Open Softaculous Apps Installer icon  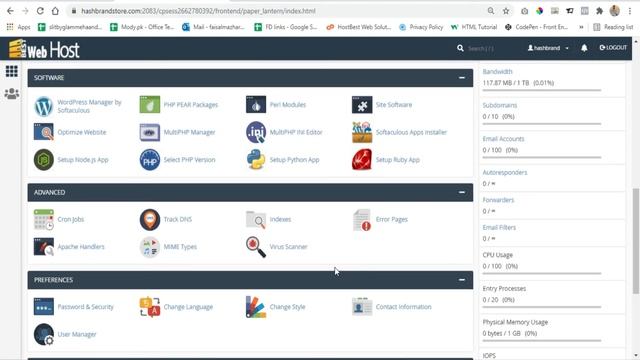[x=362, y=132]
